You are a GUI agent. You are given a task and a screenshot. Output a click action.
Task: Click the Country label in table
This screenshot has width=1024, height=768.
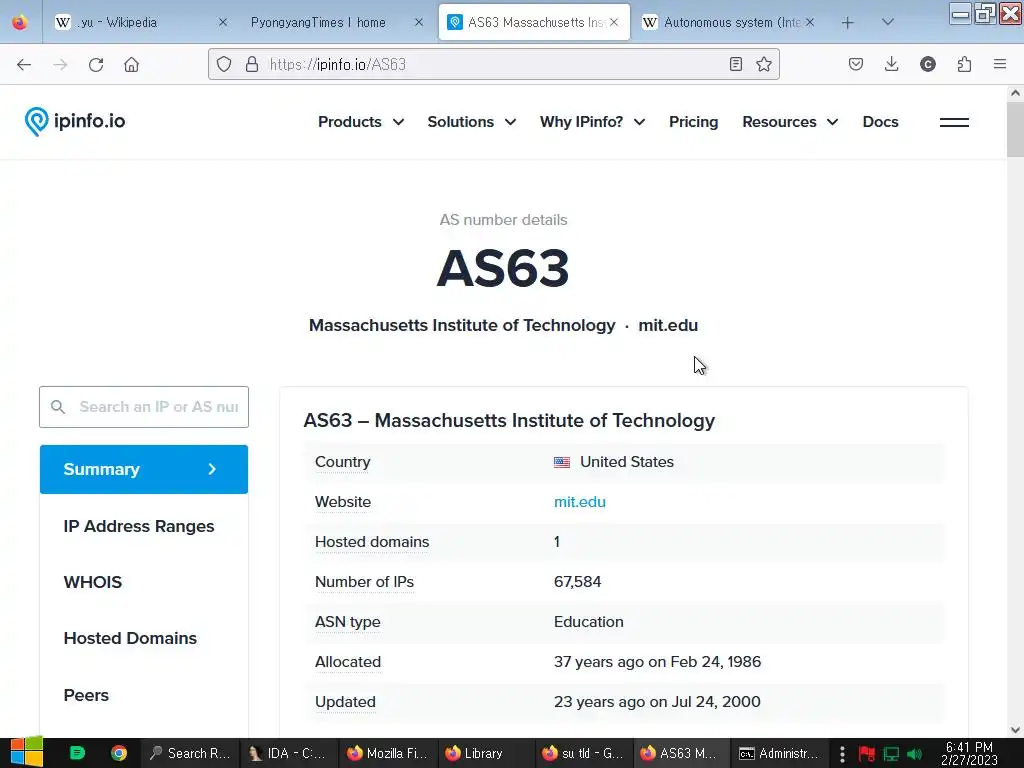tap(342, 462)
